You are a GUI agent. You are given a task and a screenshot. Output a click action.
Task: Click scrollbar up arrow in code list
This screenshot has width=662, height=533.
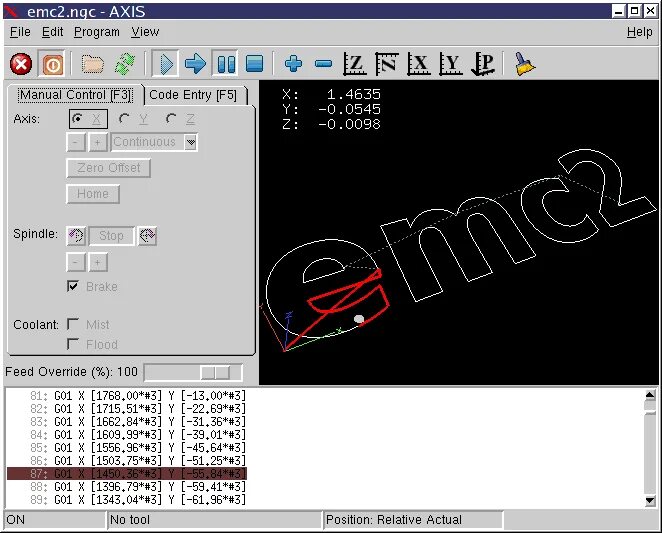click(x=650, y=395)
